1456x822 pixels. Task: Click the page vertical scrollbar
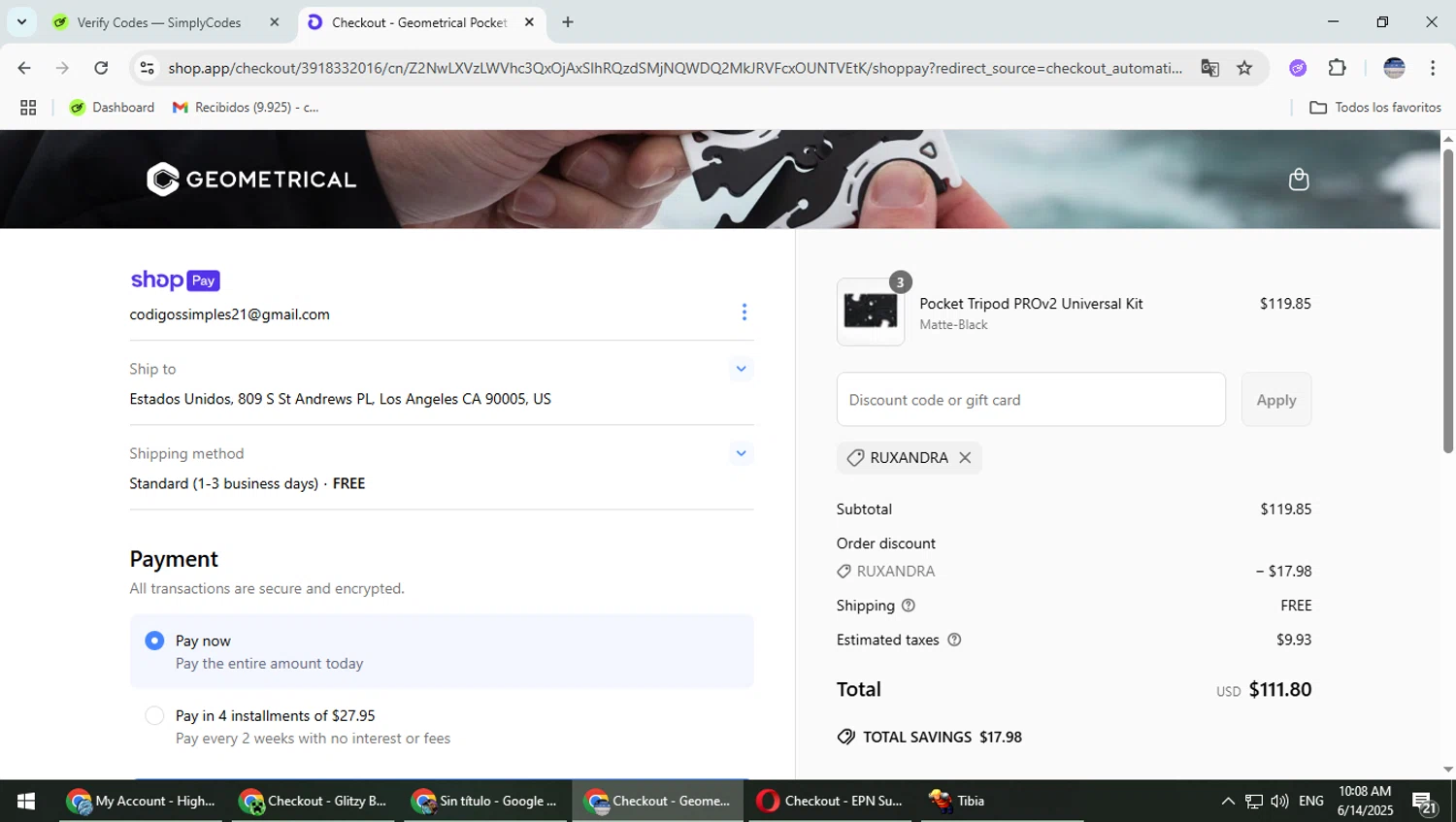[1448, 301]
